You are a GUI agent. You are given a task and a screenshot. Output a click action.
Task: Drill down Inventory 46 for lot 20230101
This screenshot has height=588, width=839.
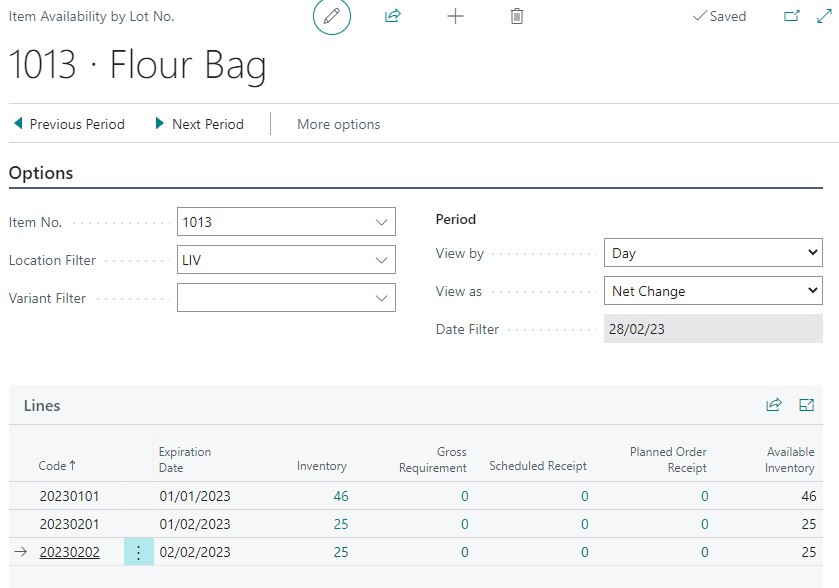pyautogui.click(x=341, y=496)
